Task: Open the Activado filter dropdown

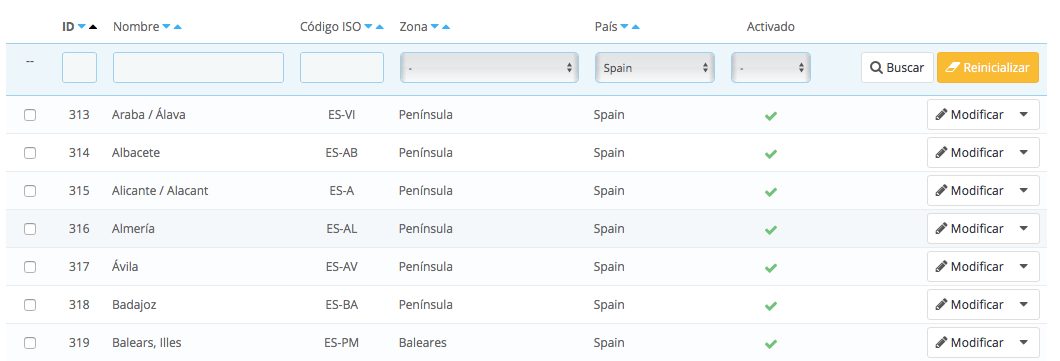Action: (x=771, y=68)
